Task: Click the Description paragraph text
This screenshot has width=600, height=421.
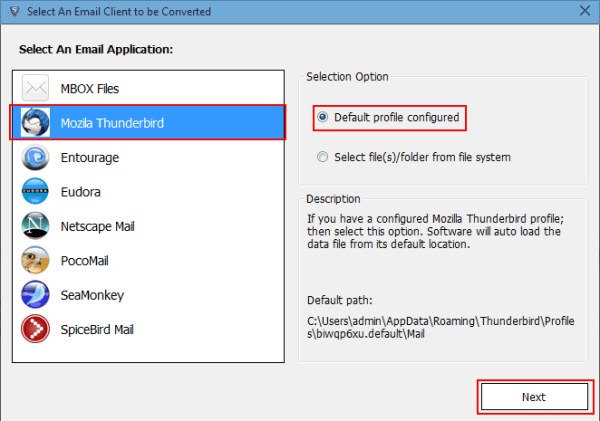Action: 433,231
